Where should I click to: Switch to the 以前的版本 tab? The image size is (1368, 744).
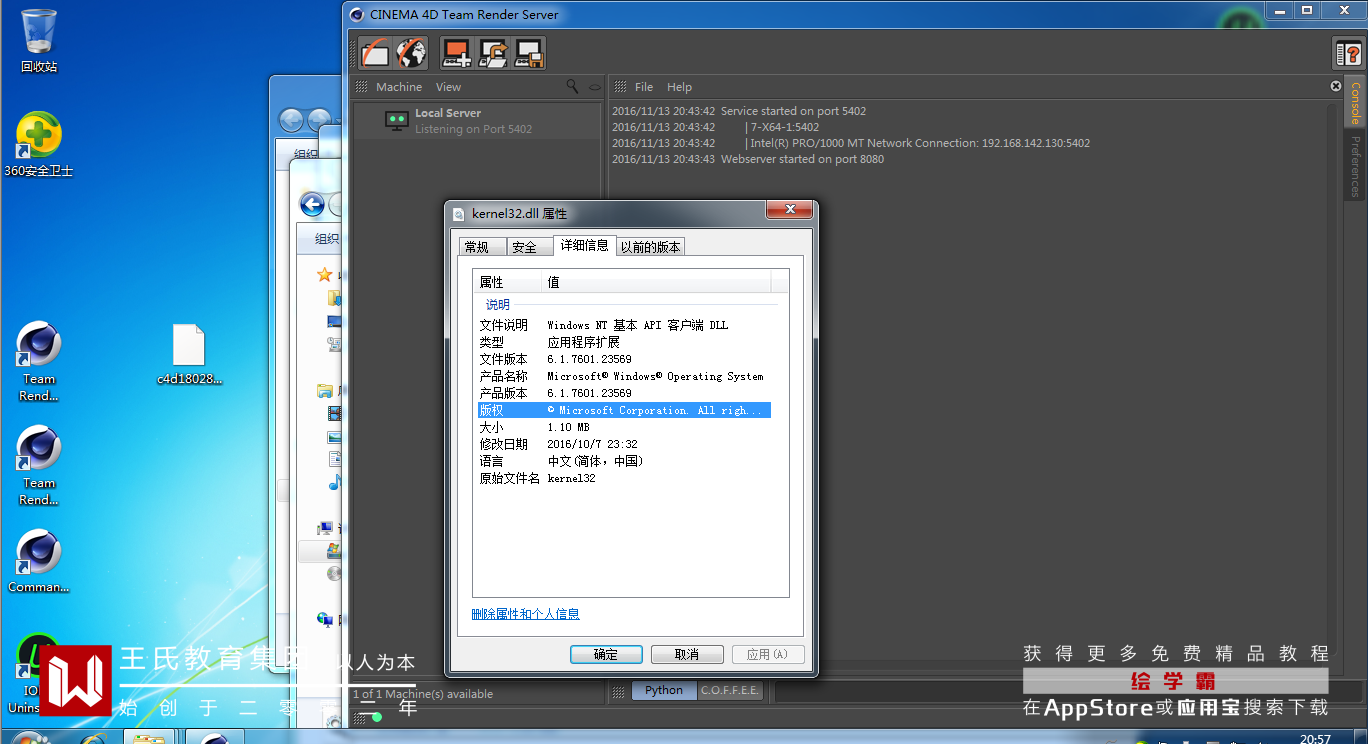click(x=650, y=247)
